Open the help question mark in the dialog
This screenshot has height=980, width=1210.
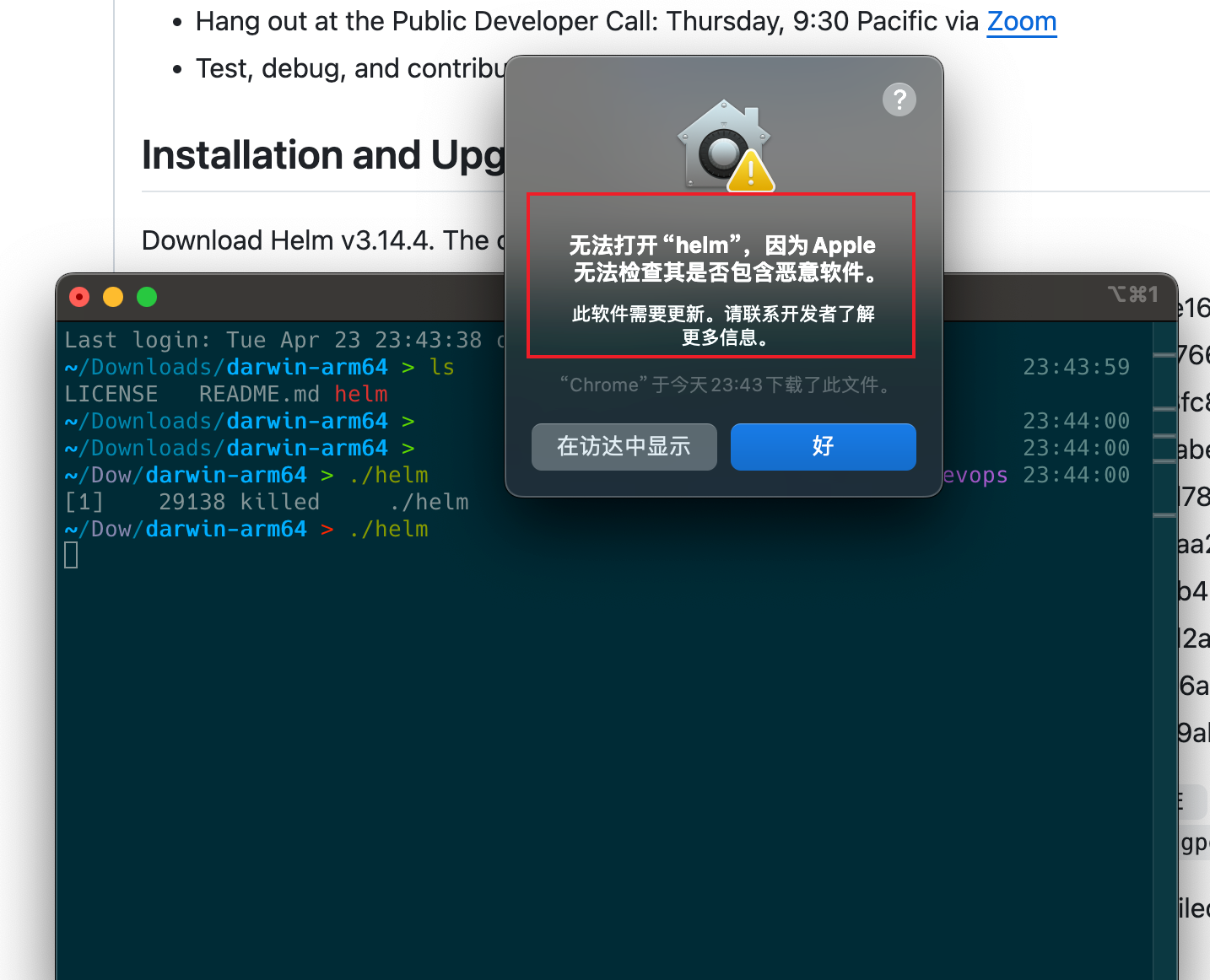coord(899,100)
